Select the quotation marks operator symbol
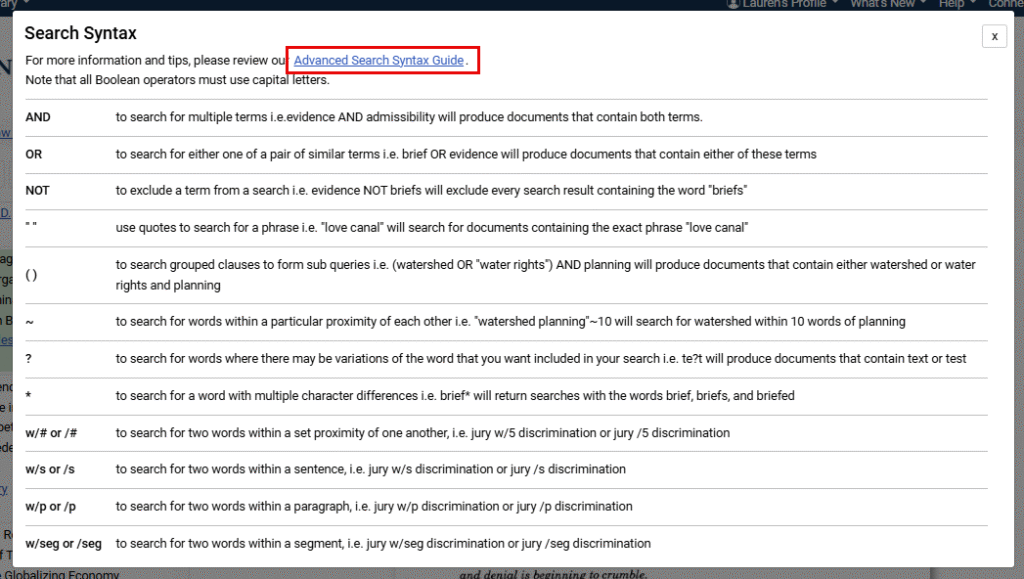Viewport: 1024px width, 579px height. click(x=31, y=228)
